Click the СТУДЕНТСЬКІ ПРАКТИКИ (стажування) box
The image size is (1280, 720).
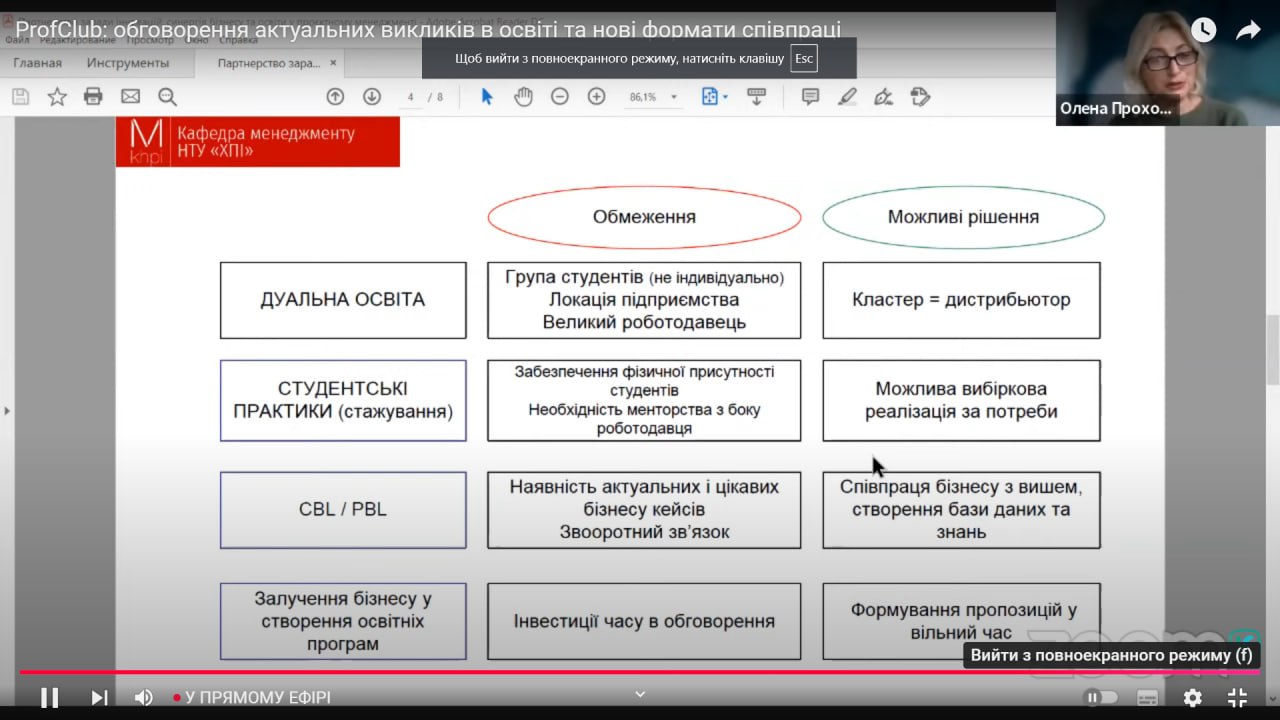click(343, 400)
